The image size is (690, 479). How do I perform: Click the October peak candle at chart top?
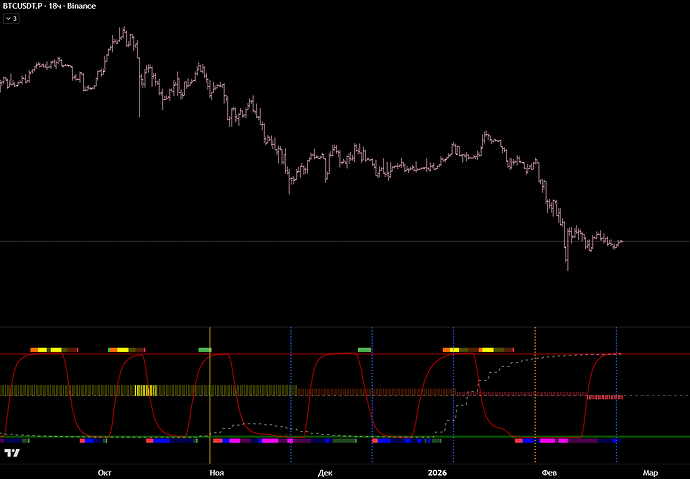pos(123,32)
